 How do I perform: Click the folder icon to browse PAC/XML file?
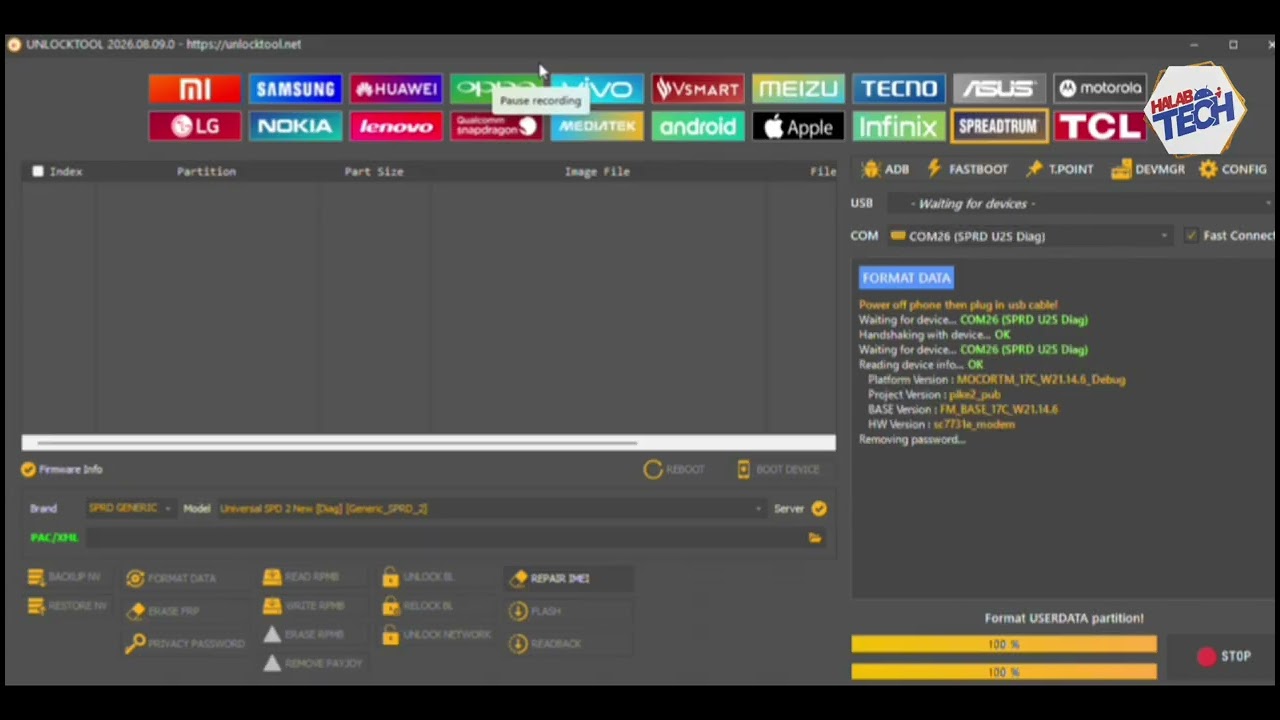coord(815,538)
